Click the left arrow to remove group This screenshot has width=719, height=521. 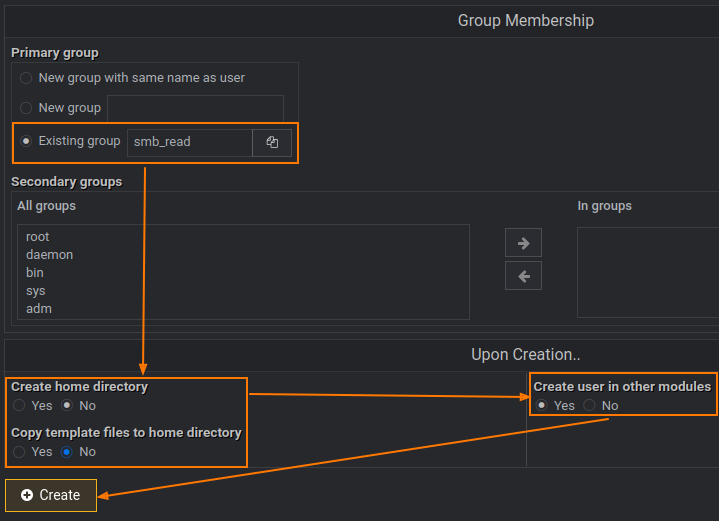coord(523,275)
